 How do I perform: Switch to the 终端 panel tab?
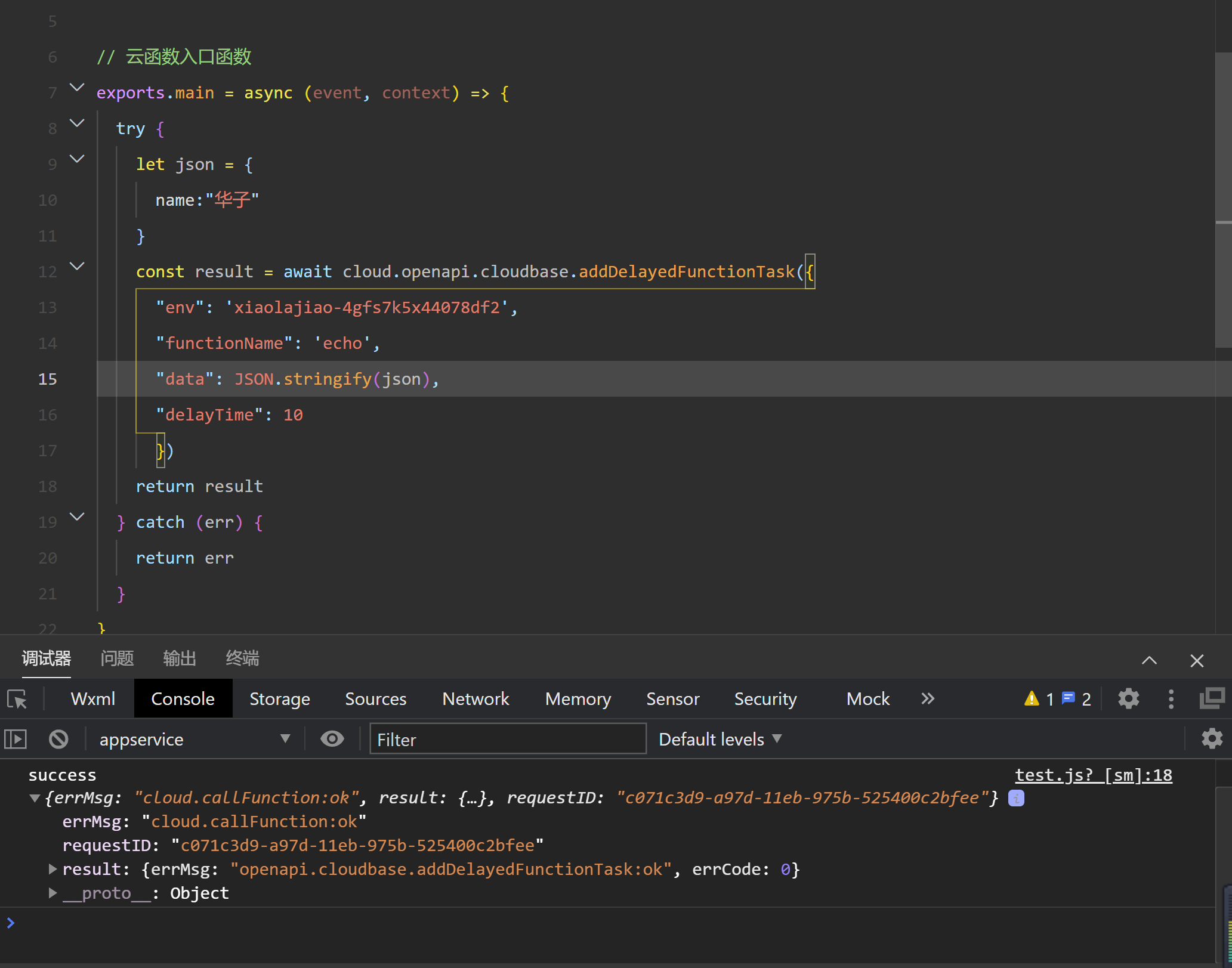tap(242, 658)
